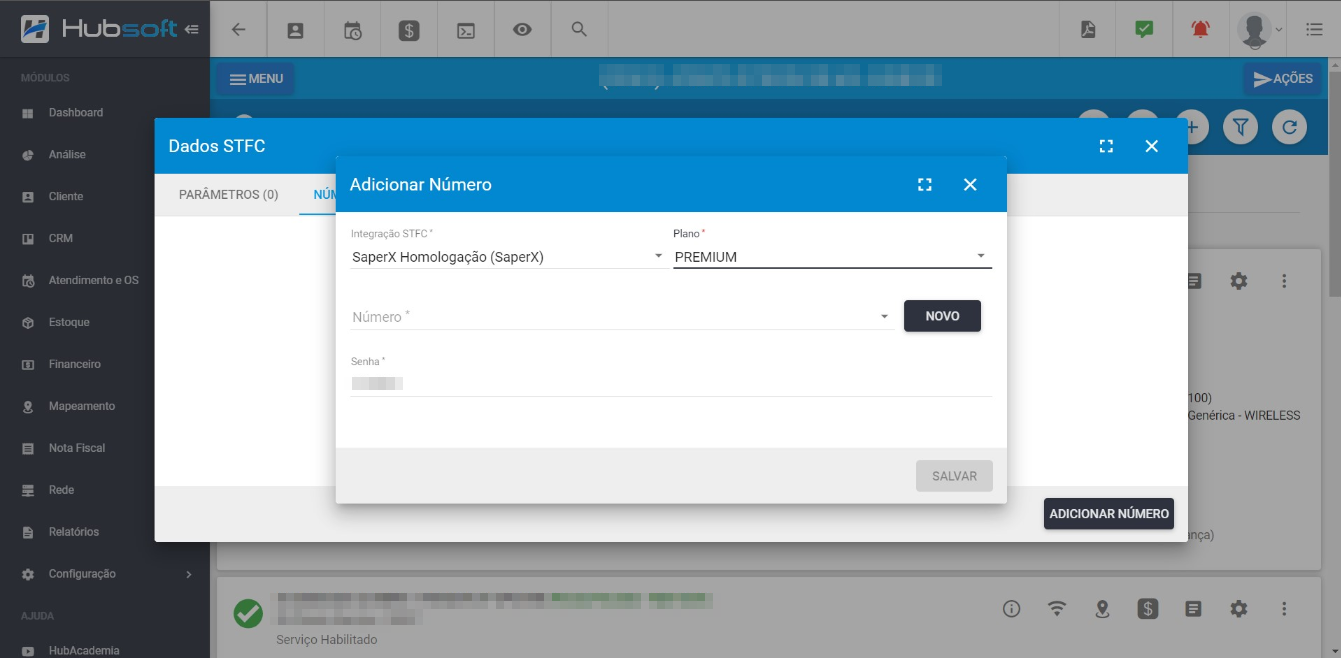Click the red alarm bell notification icon
The height and width of the screenshot is (659, 1341).
click(x=1200, y=30)
